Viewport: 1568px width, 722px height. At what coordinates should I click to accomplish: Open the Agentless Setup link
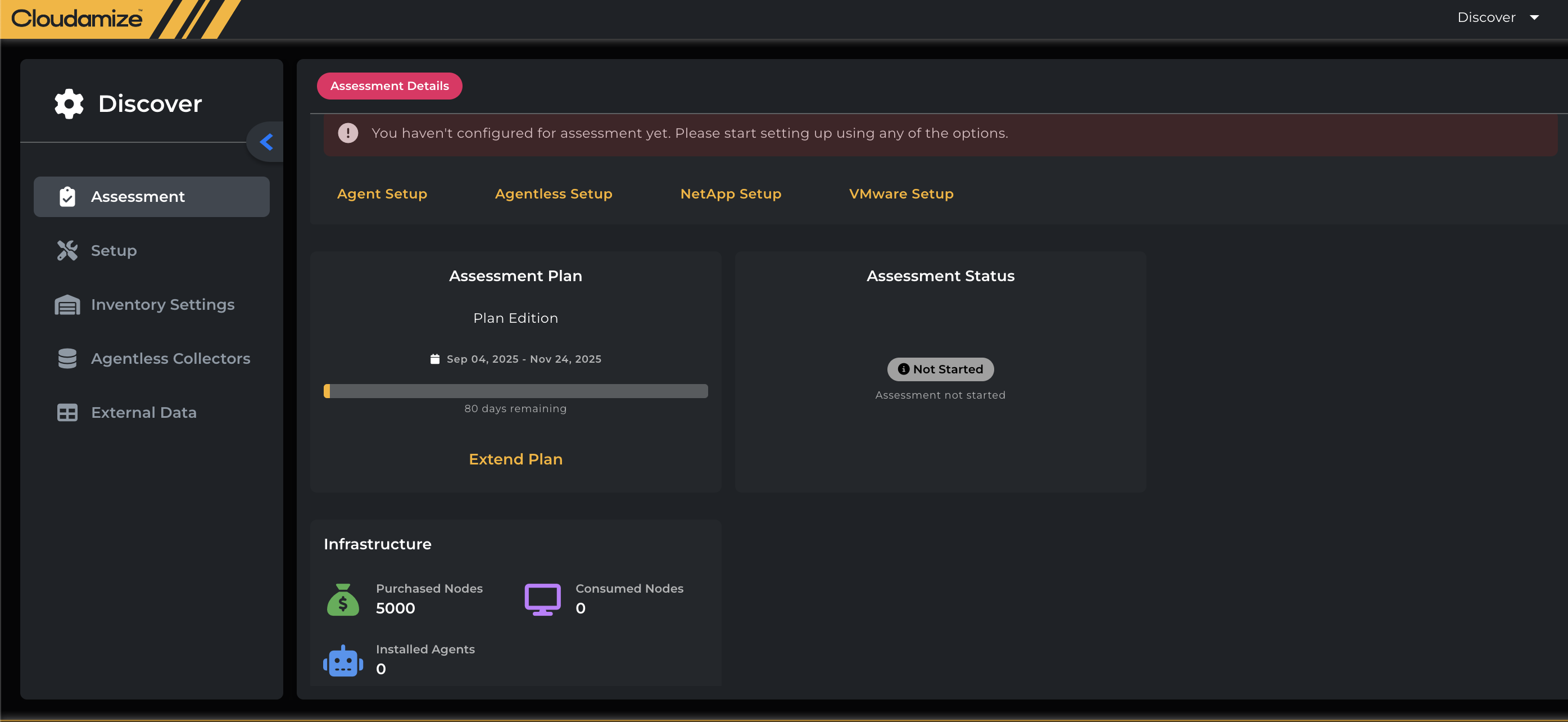pyautogui.click(x=554, y=193)
